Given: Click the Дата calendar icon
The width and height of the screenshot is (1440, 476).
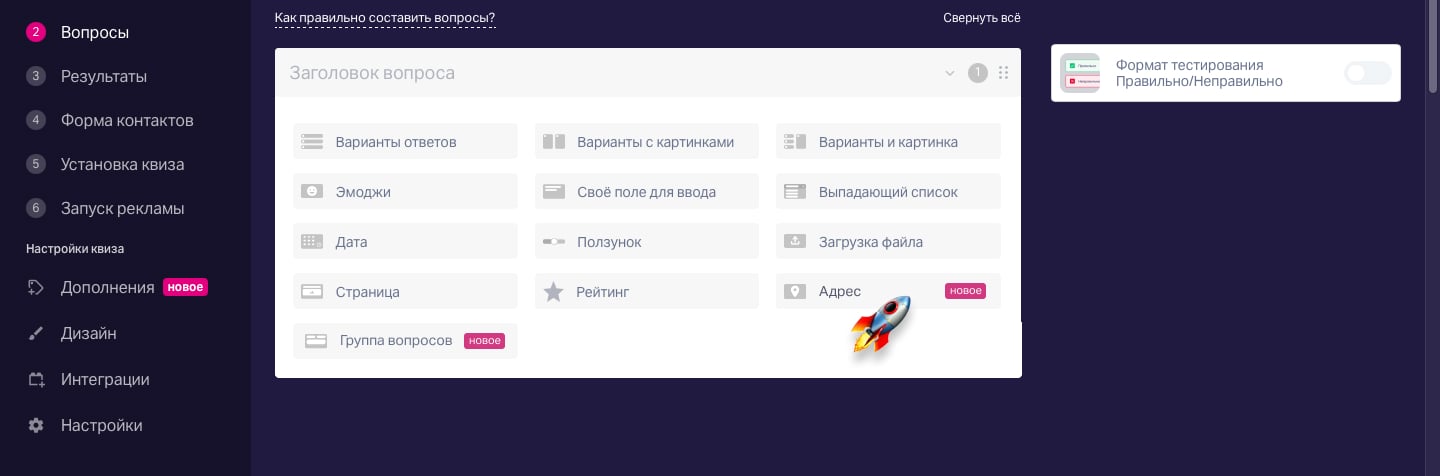Looking at the screenshot, I should click(x=312, y=241).
